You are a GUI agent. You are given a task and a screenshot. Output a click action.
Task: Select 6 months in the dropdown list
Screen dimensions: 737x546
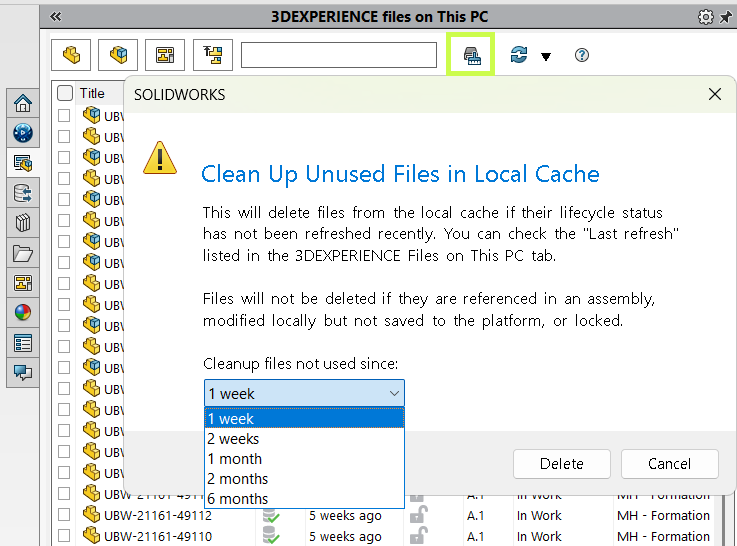pyautogui.click(x=304, y=498)
